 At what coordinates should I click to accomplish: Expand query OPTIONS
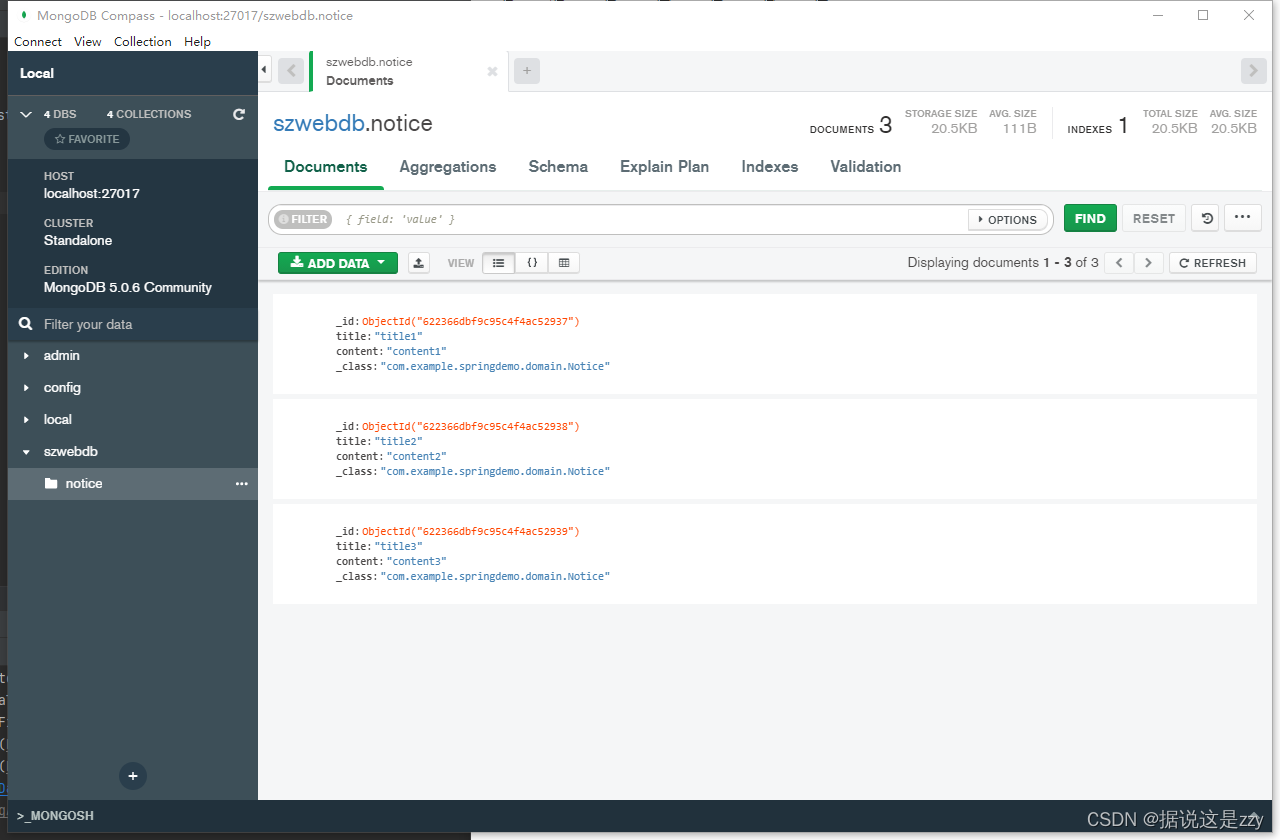coord(1007,219)
